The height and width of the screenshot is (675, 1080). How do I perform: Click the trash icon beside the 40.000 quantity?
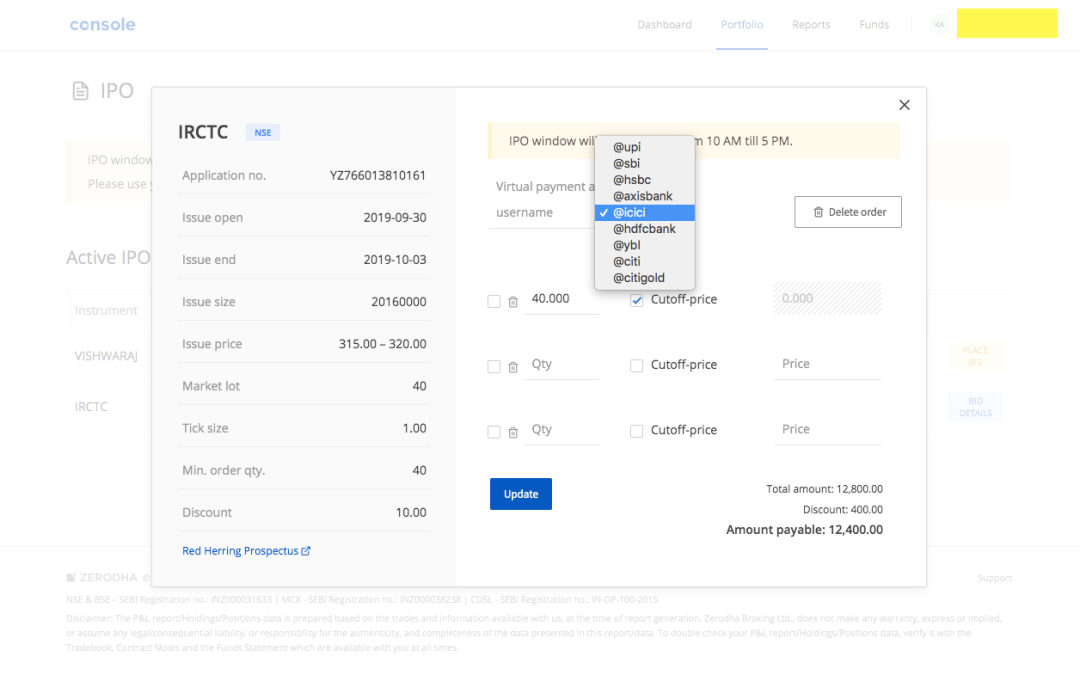click(513, 302)
